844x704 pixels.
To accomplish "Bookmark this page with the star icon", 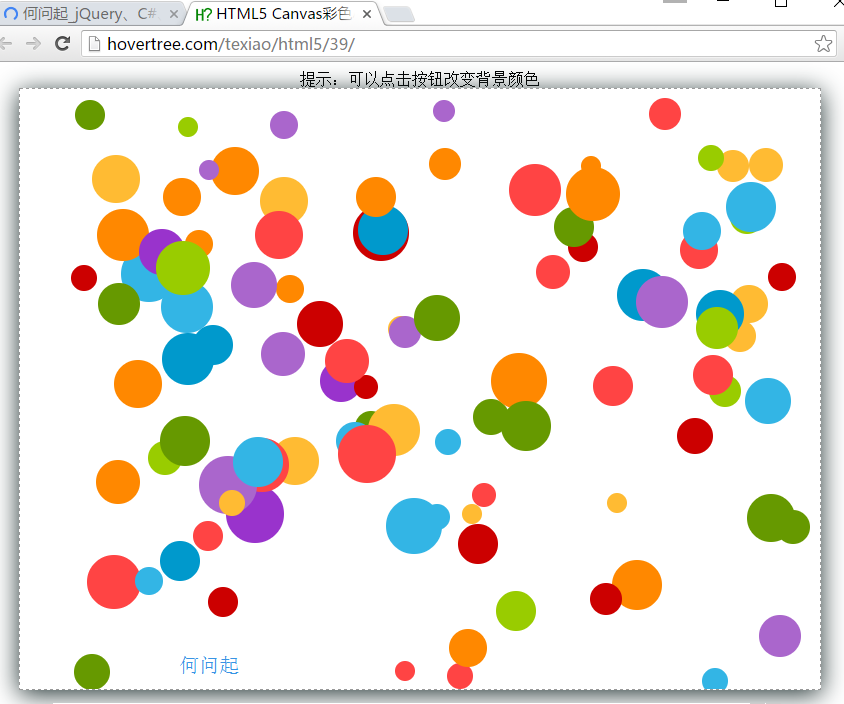I will click(823, 43).
